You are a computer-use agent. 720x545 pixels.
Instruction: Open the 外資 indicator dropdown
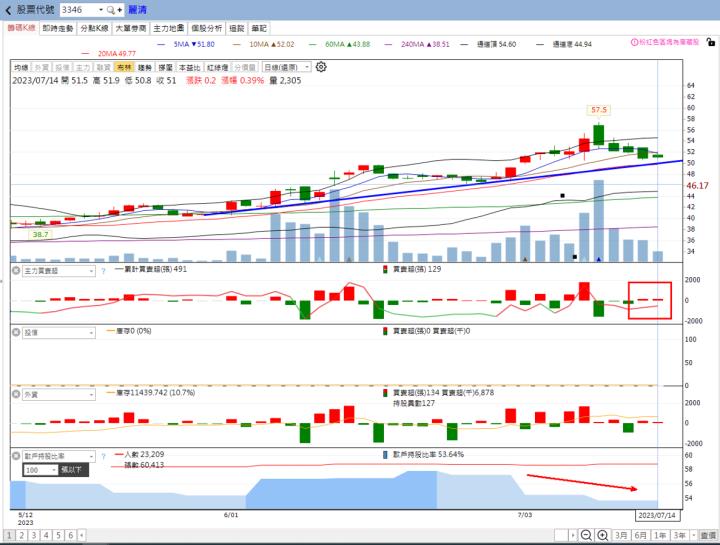pos(59,394)
